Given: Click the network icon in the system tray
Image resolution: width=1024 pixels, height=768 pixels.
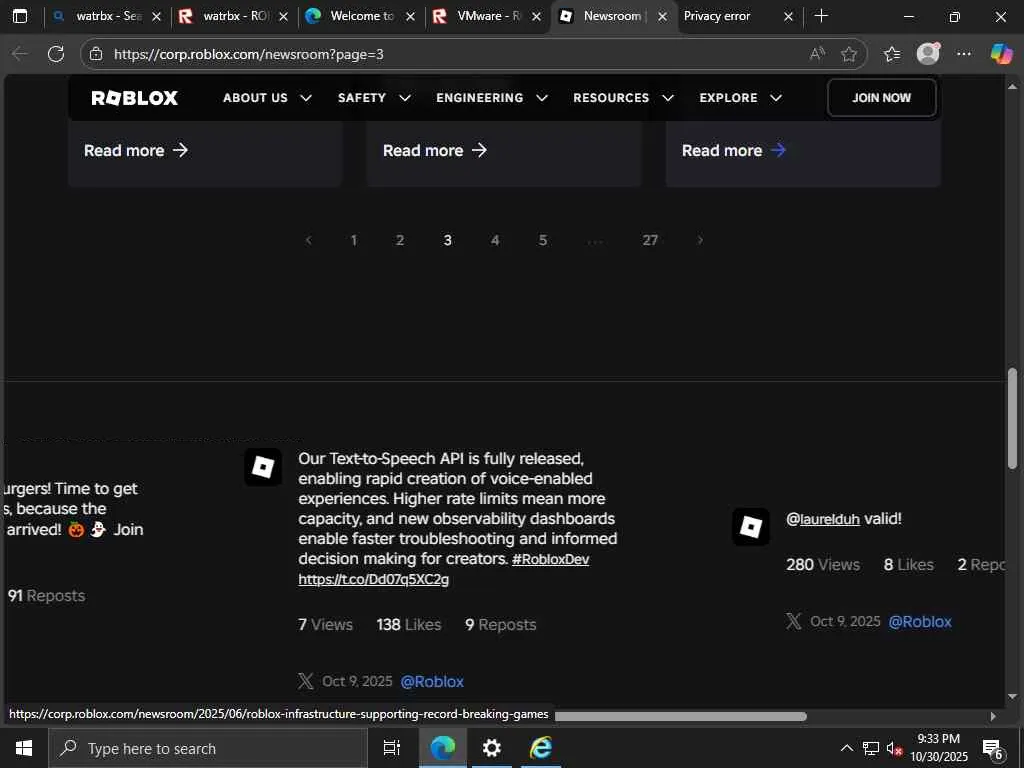Looking at the screenshot, I should (x=871, y=748).
